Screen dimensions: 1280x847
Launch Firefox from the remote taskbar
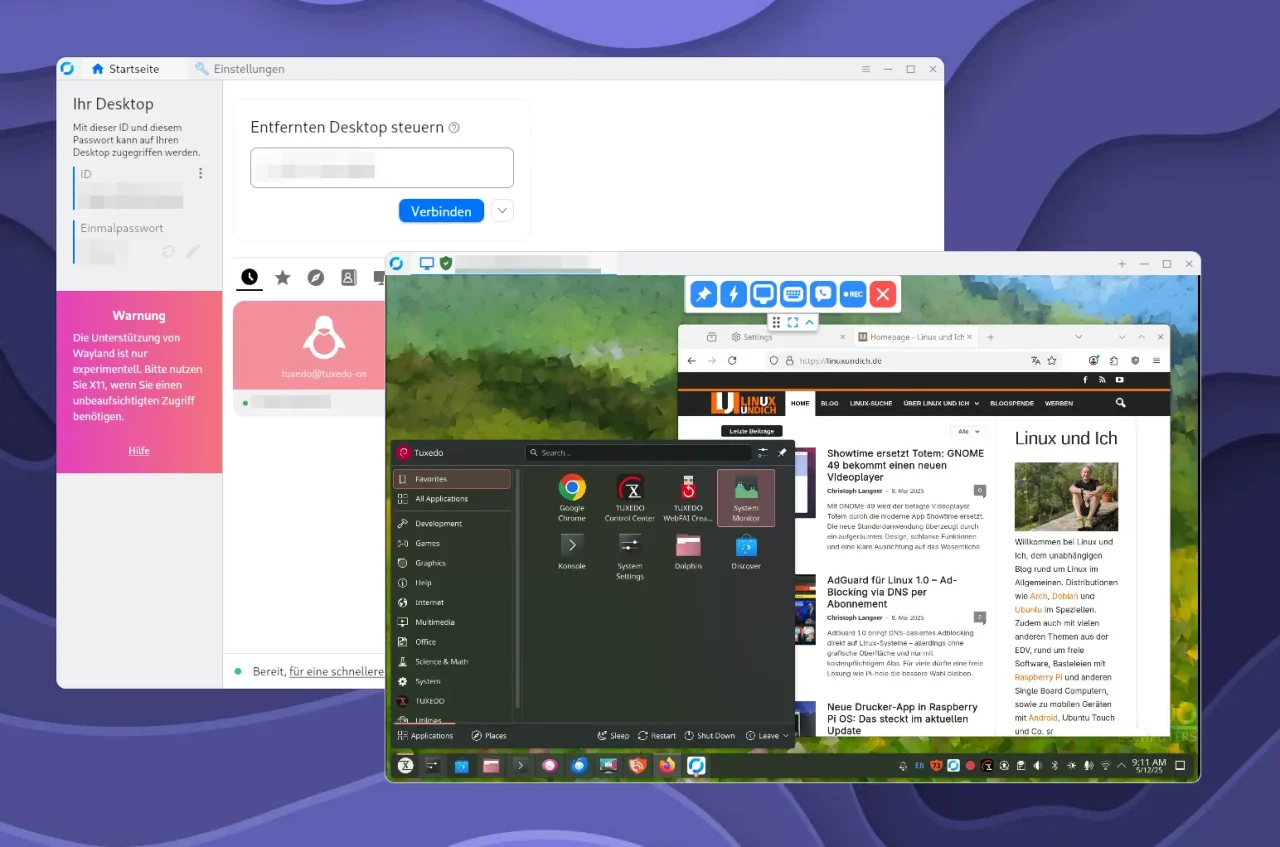point(667,766)
